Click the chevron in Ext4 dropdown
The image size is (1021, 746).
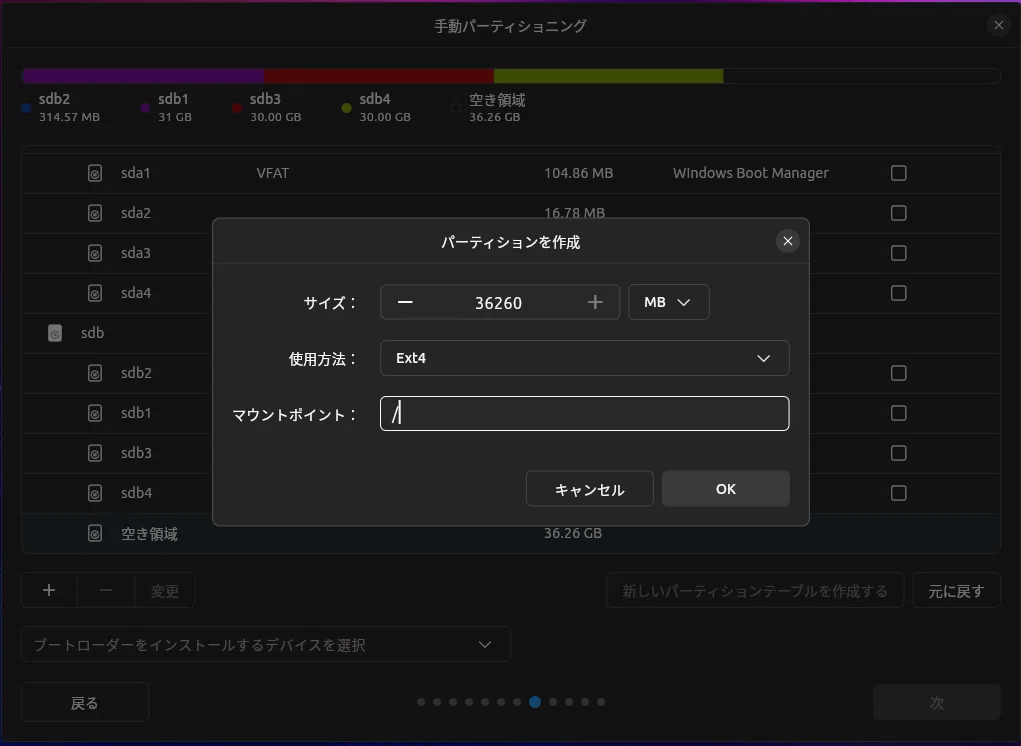pos(763,358)
